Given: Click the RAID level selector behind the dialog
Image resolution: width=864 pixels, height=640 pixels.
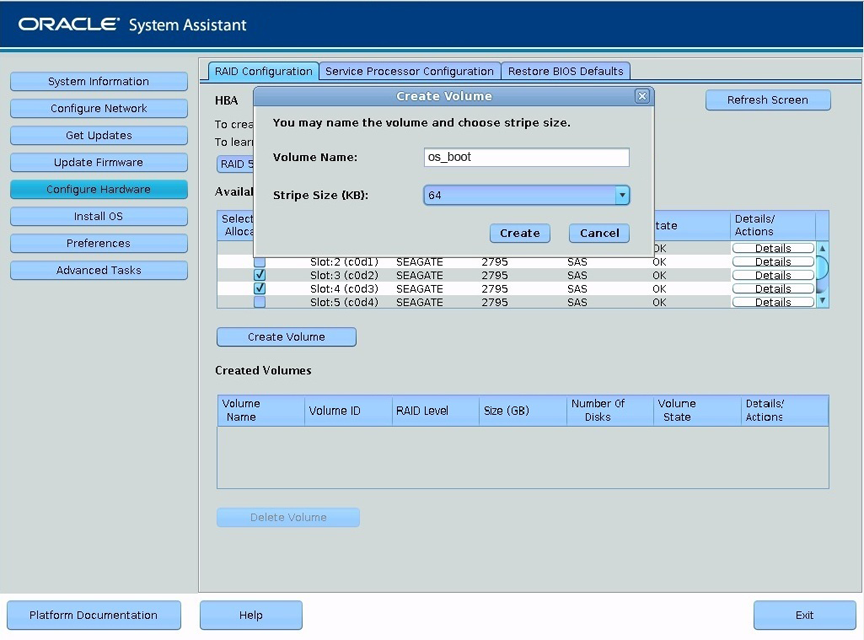Looking at the screenshot, I should tap(235, 164).
